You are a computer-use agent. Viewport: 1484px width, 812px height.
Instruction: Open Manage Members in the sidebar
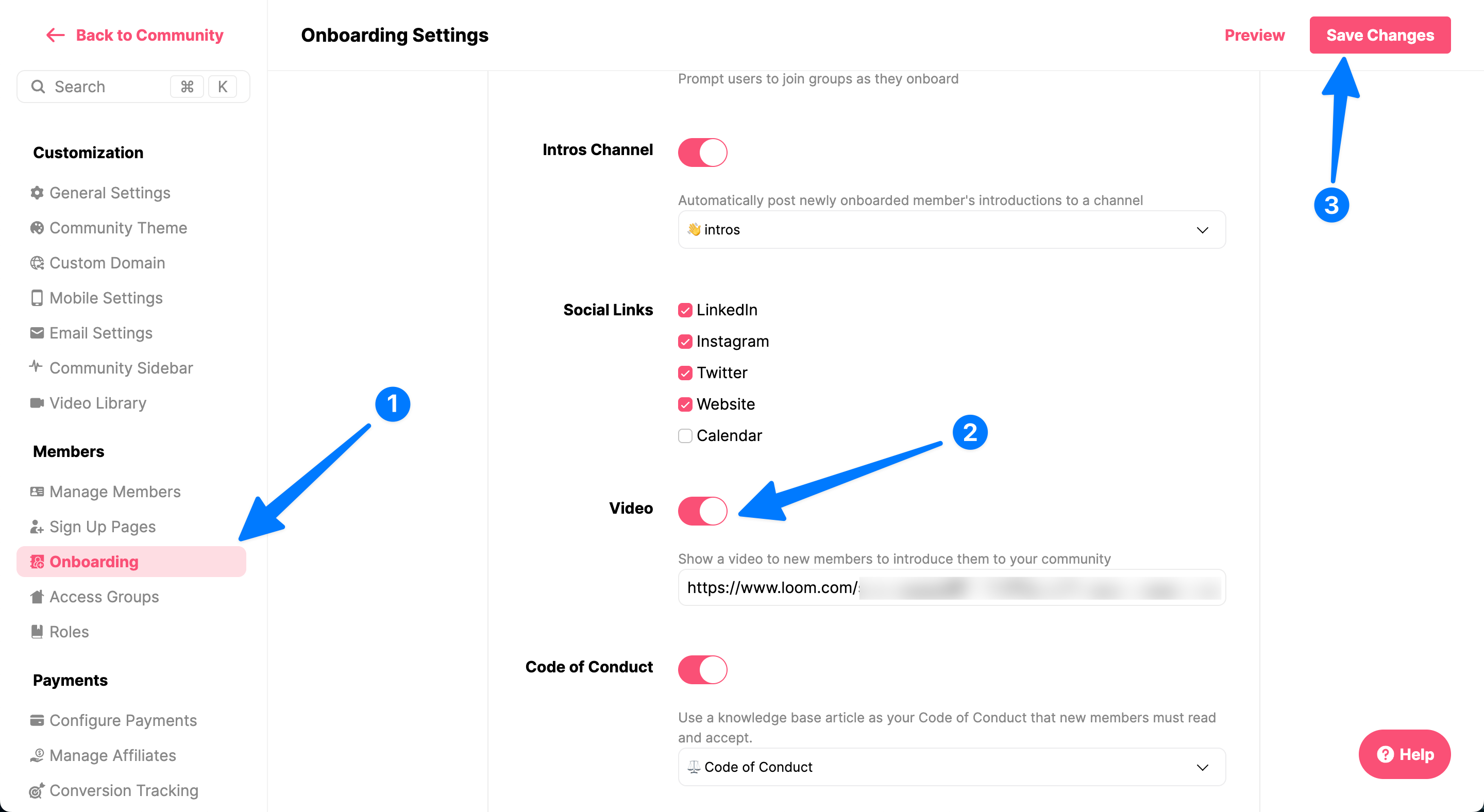click(x=114, y=492)
